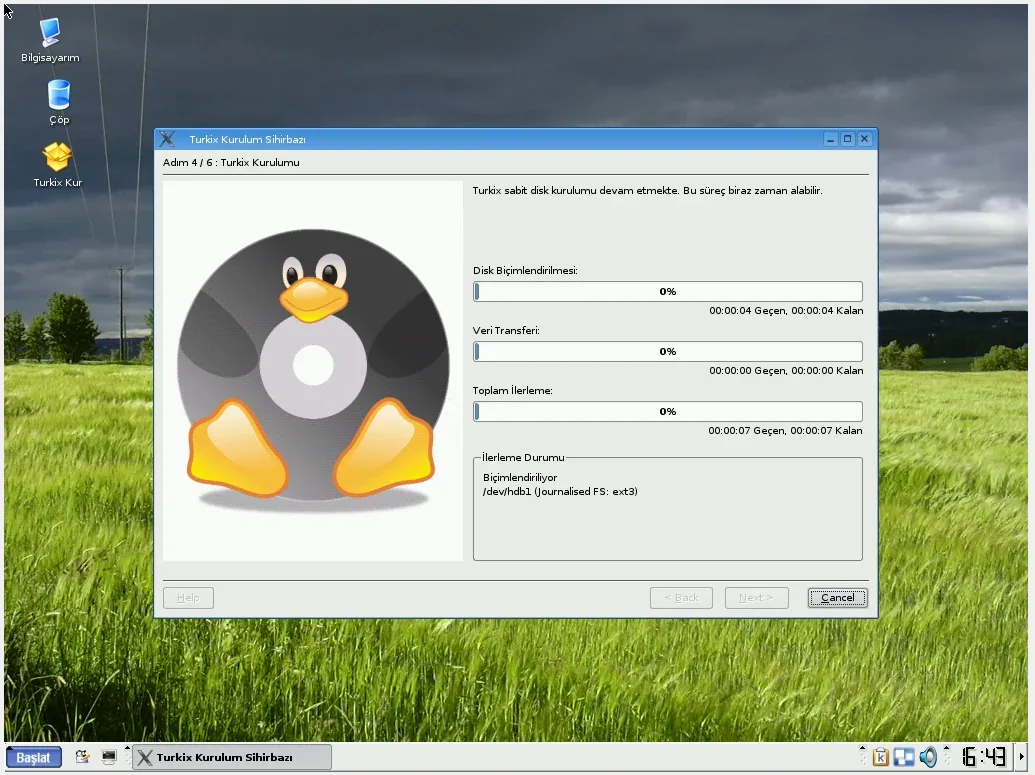The width and height of the screenshot is (1035, 775).
Task: Click the Back button
Action: click(681, 598)
